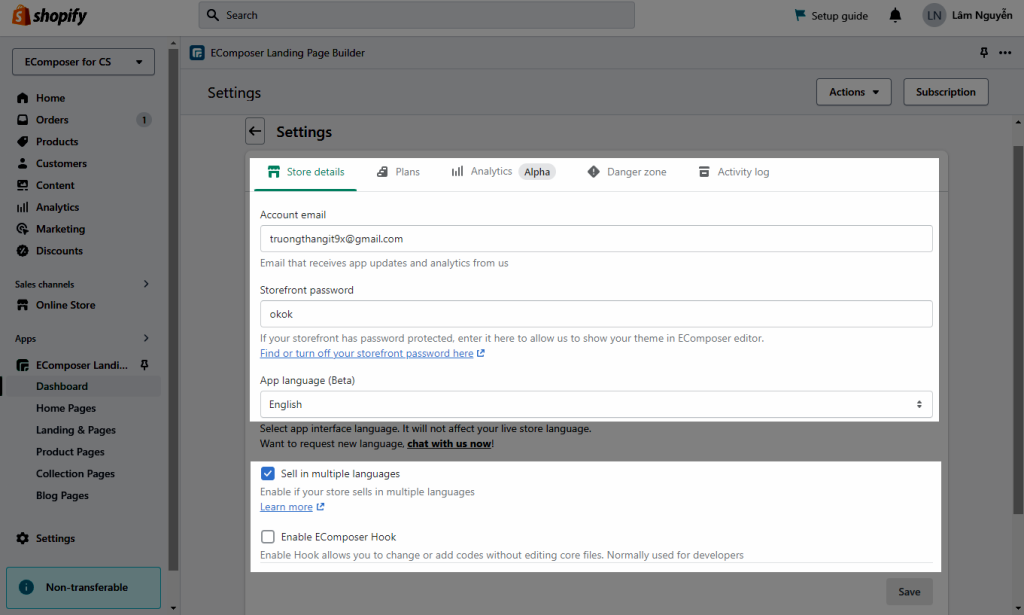
Task: Click the Save button
Action: pyautogui.click(x=909, y=591)
